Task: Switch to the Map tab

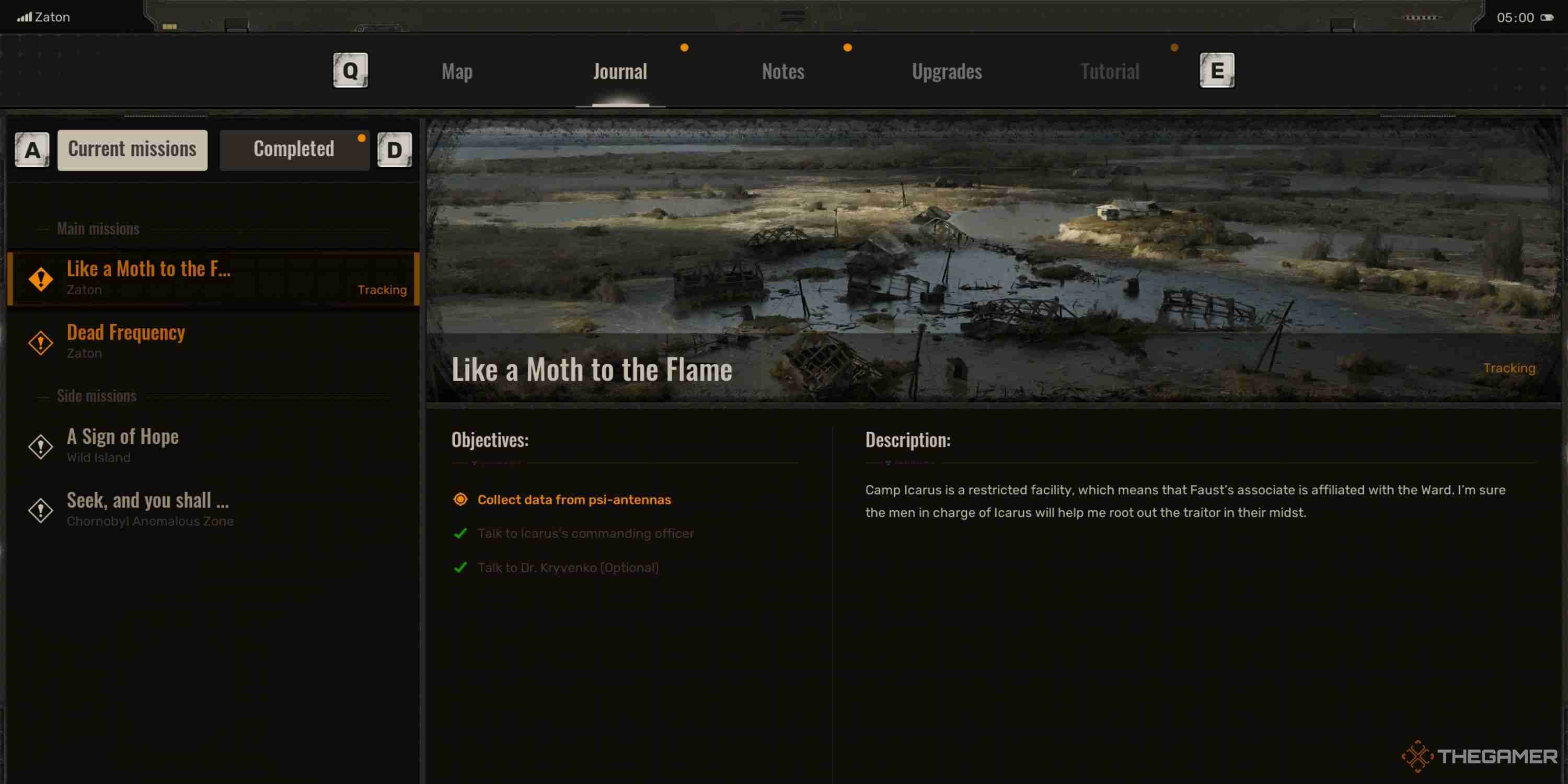Action: [x=456, y=70]
